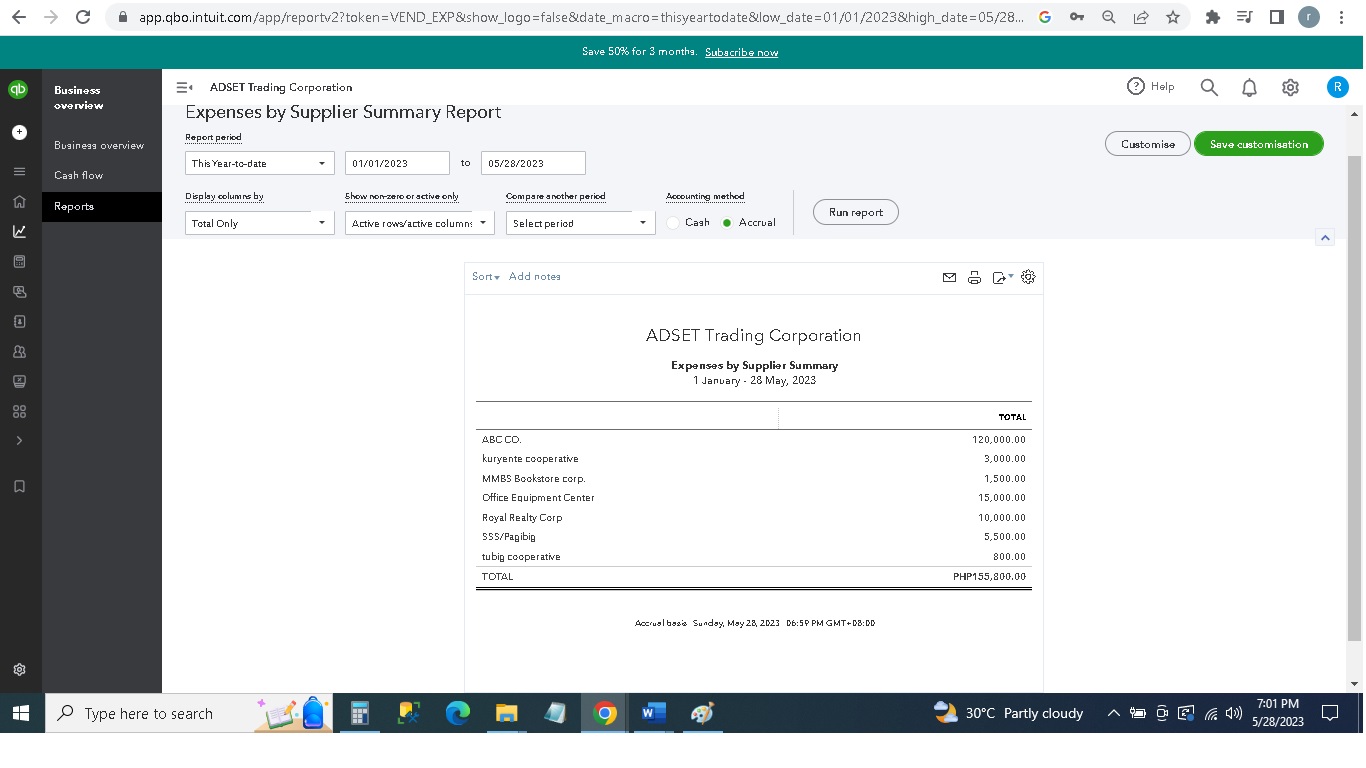Expand the left rail chevron arrow
This screenshot has width=1366, height=768.
coord(19,441)
